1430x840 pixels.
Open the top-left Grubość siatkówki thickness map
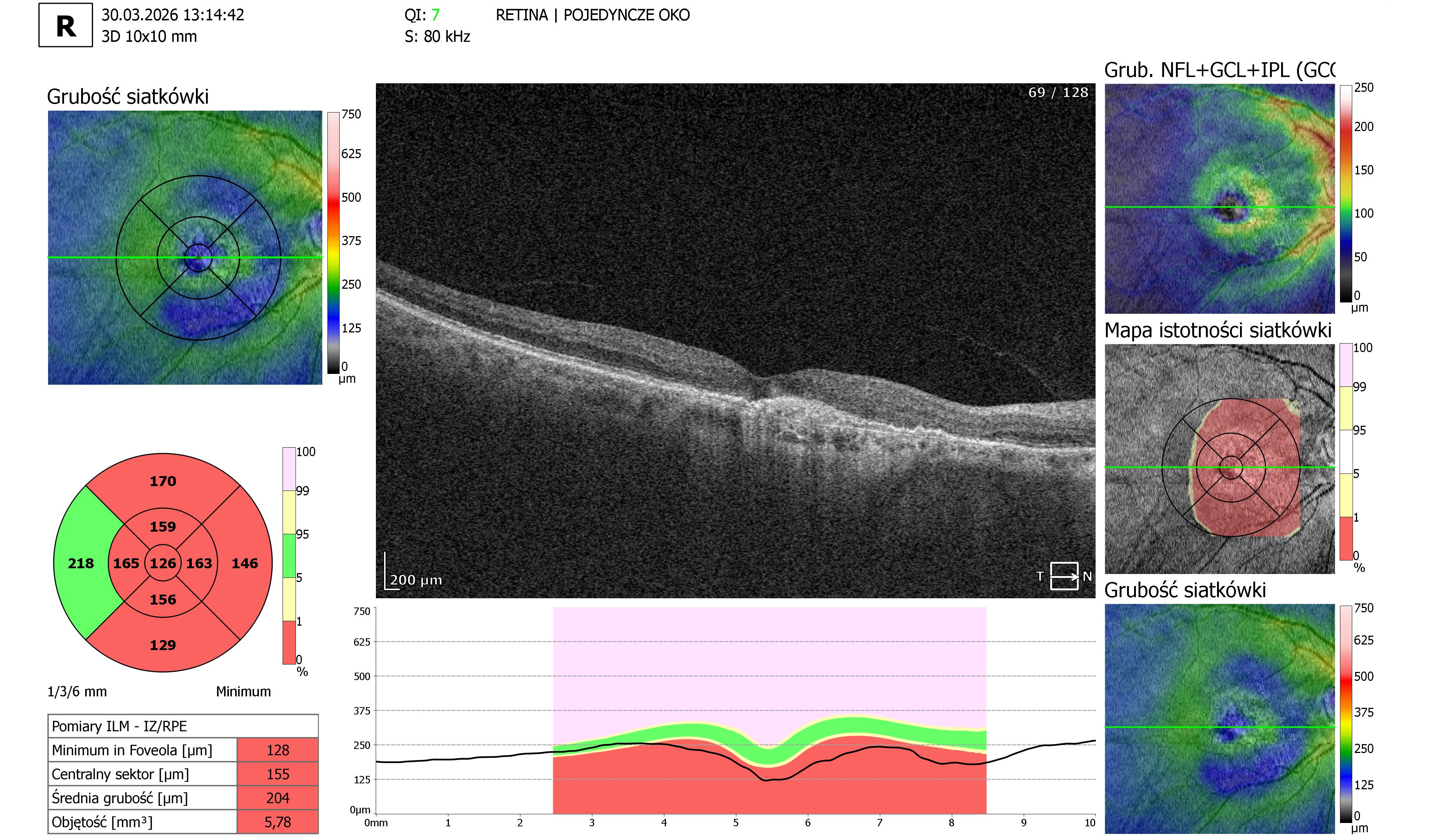(185, 247)
